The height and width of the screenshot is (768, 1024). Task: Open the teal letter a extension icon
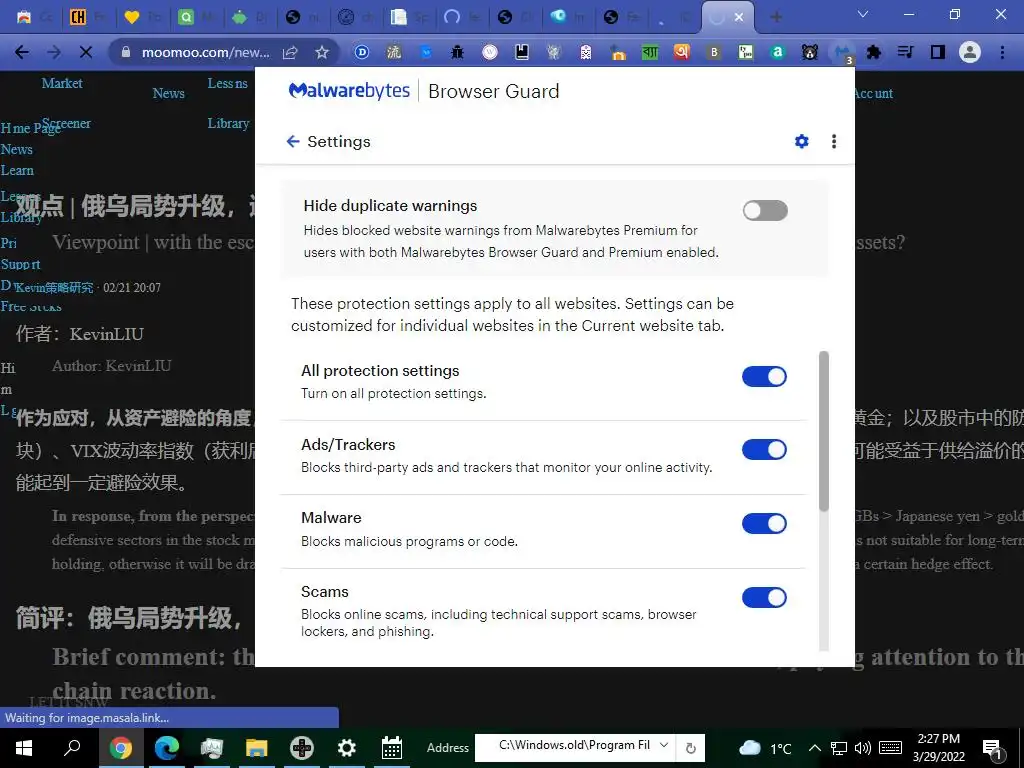point(777,52)
